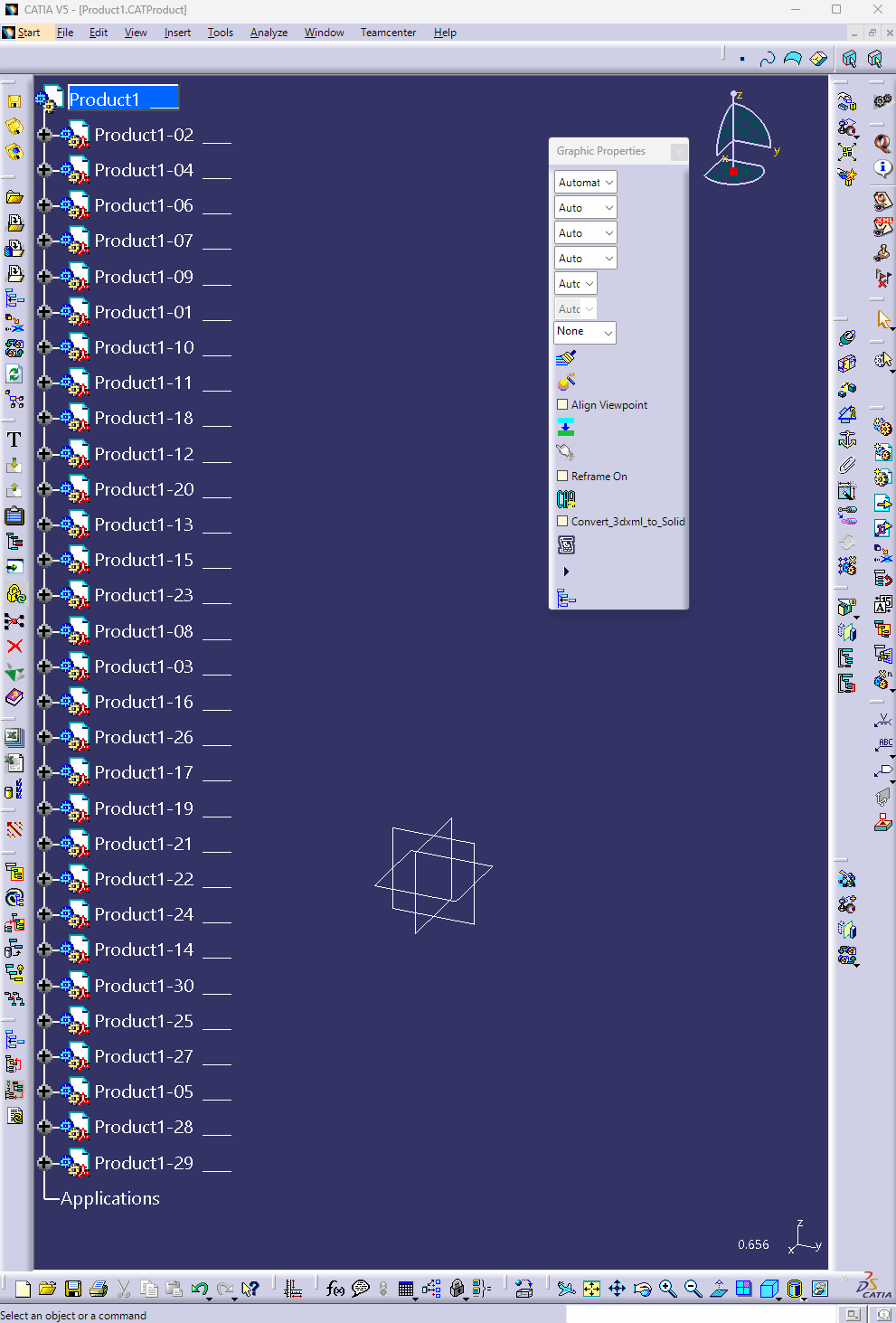Screen dimensions: 896x1323
Task: Click the tree reorder icon in Graphic Properties
Action: (566, 598)
